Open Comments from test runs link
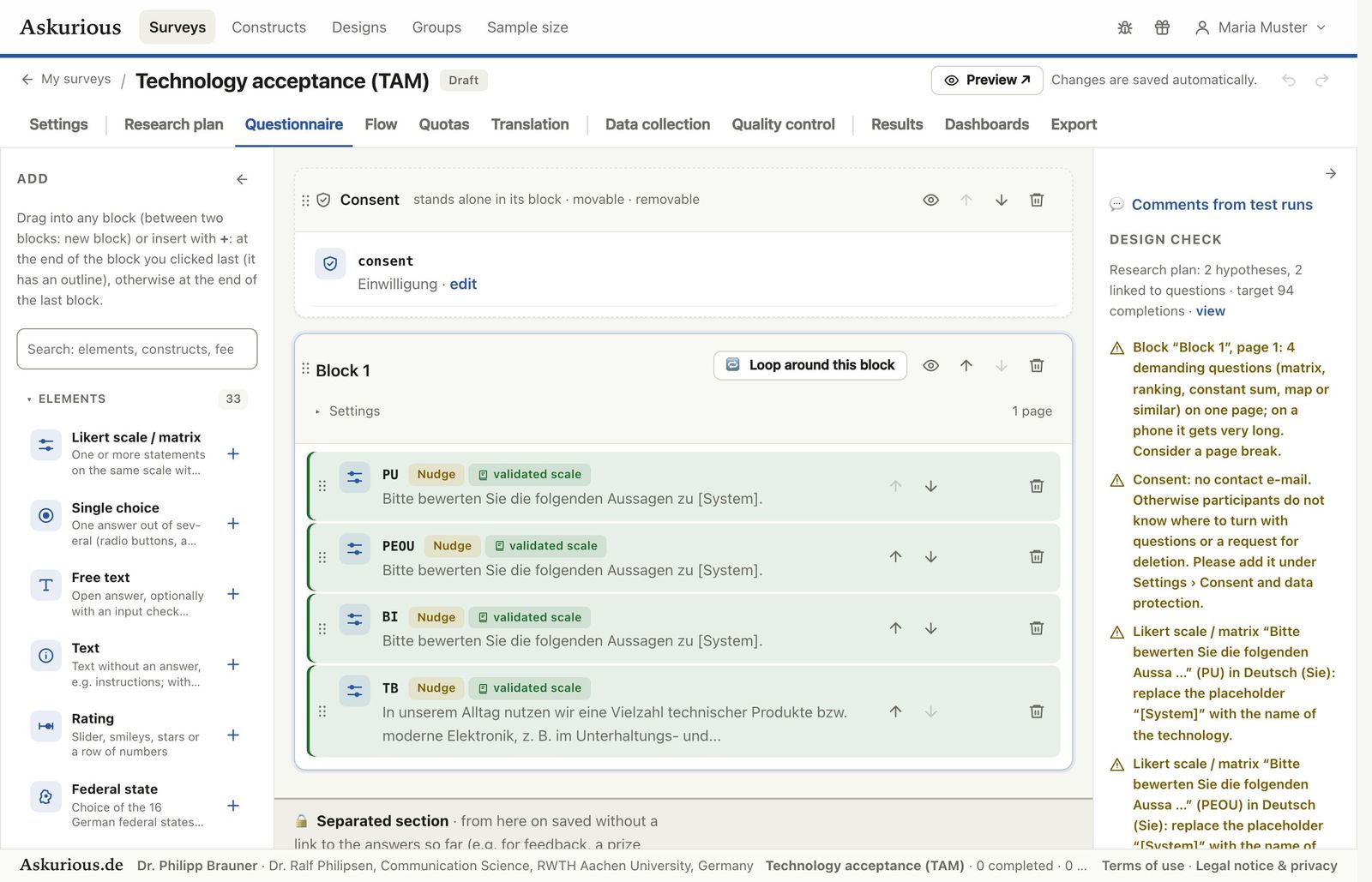1372x882 pixels. pos(1222,205)
